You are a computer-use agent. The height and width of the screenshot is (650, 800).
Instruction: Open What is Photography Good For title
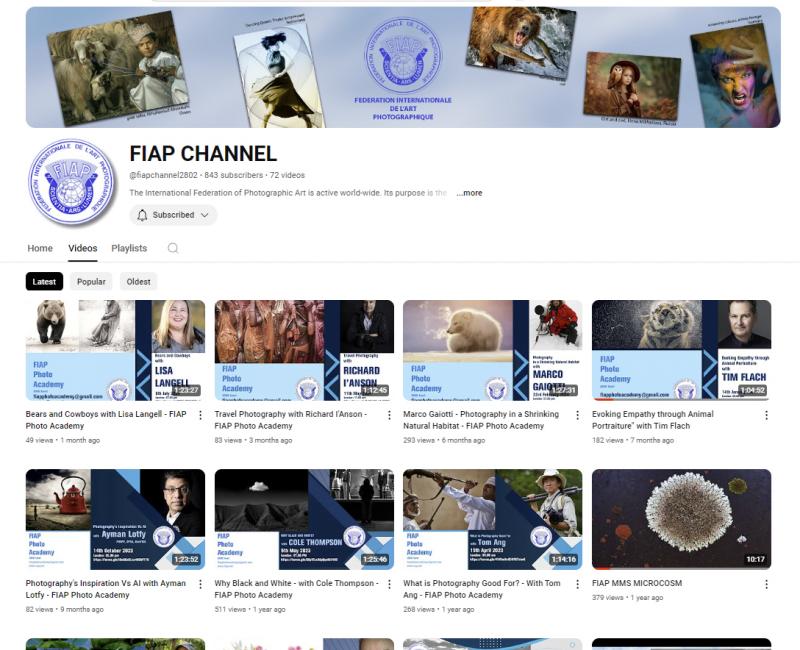coord(482,589)
